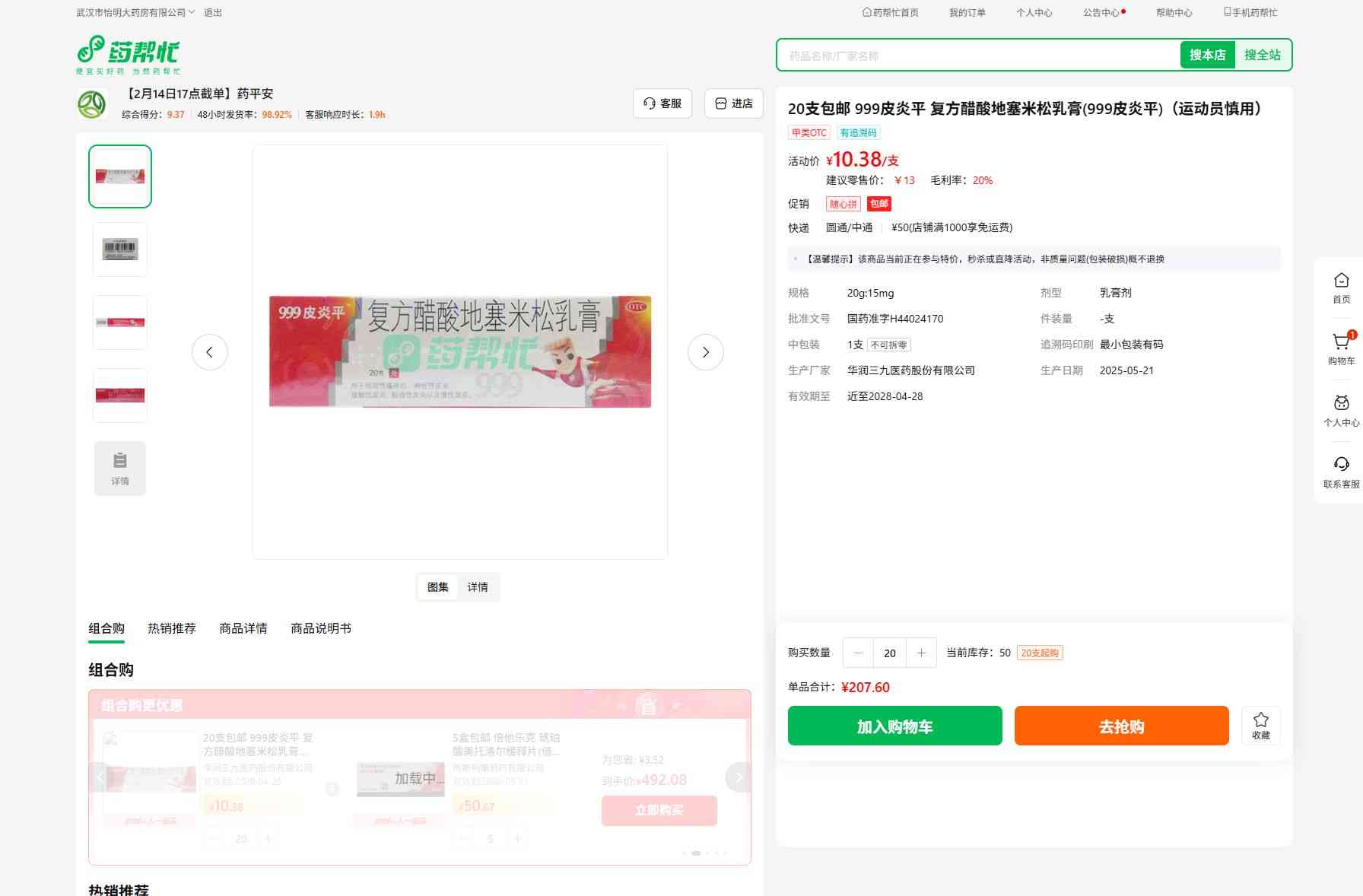Open the 商品说明书 tab

point(320,628)
